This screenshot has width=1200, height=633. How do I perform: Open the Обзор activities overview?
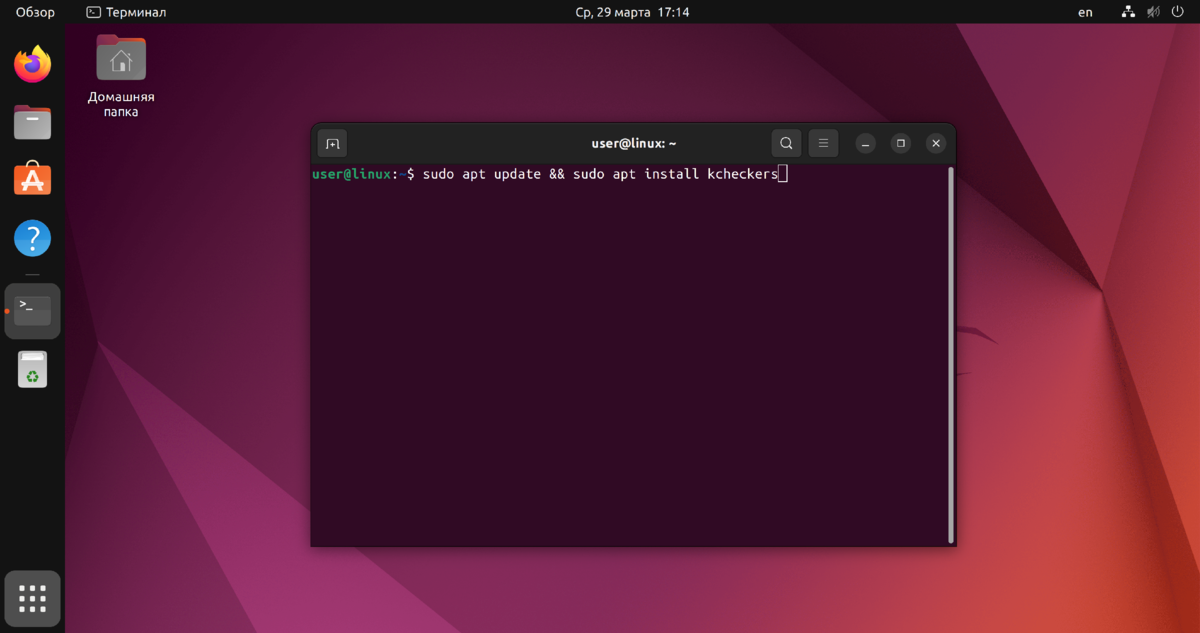35,12
